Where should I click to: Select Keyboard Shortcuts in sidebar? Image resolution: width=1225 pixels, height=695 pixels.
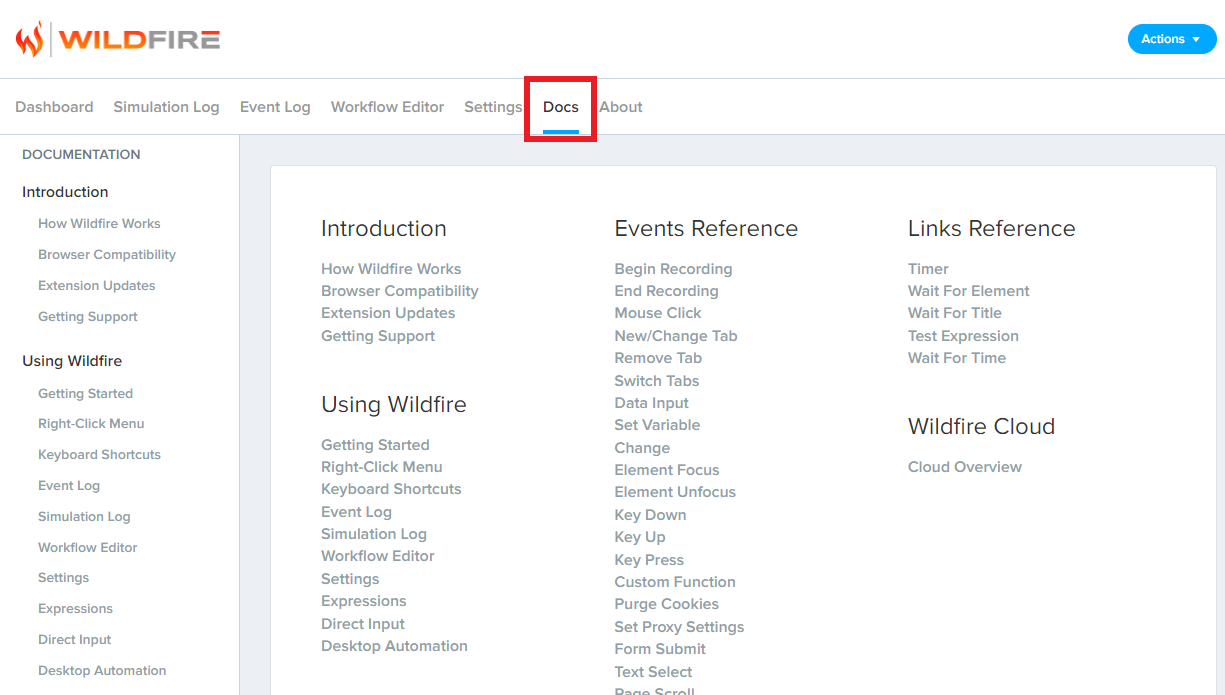click(x=99, y=455)
